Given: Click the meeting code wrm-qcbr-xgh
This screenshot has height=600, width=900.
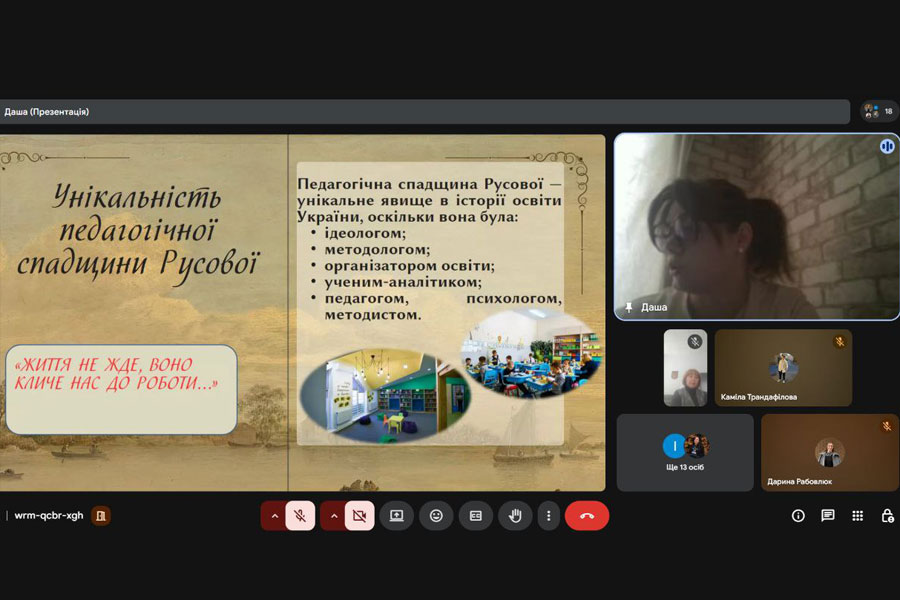Looking at the screenshot, I should pos(49,516).
